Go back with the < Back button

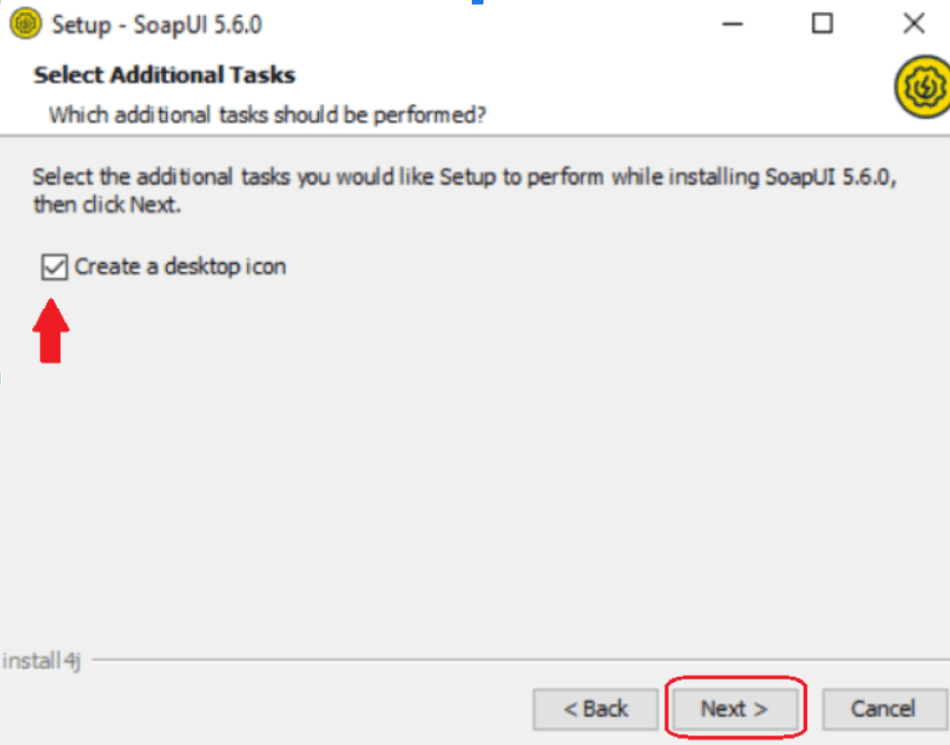click(x=596, y=709)
